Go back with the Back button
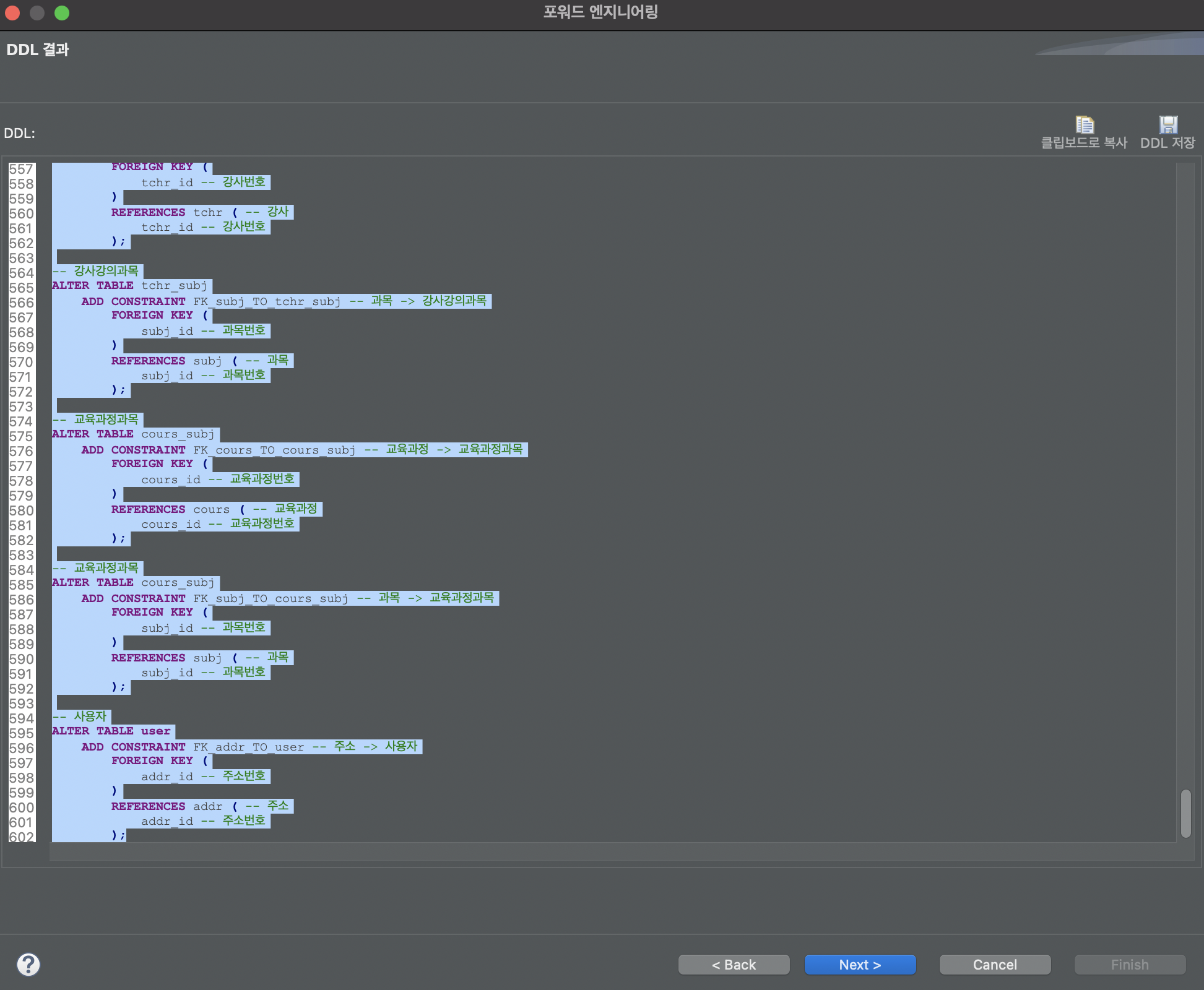This screenshot has height=990, width=1204. coord(734,965)
